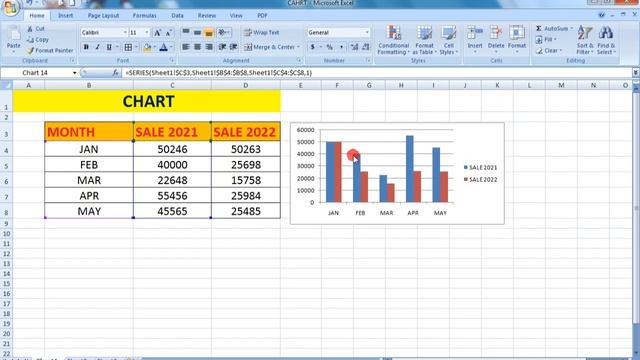The height and width of the screenshot is (360, 640).
Task: Click the SALE 2021 legend entry
Action: pos(480,167)
